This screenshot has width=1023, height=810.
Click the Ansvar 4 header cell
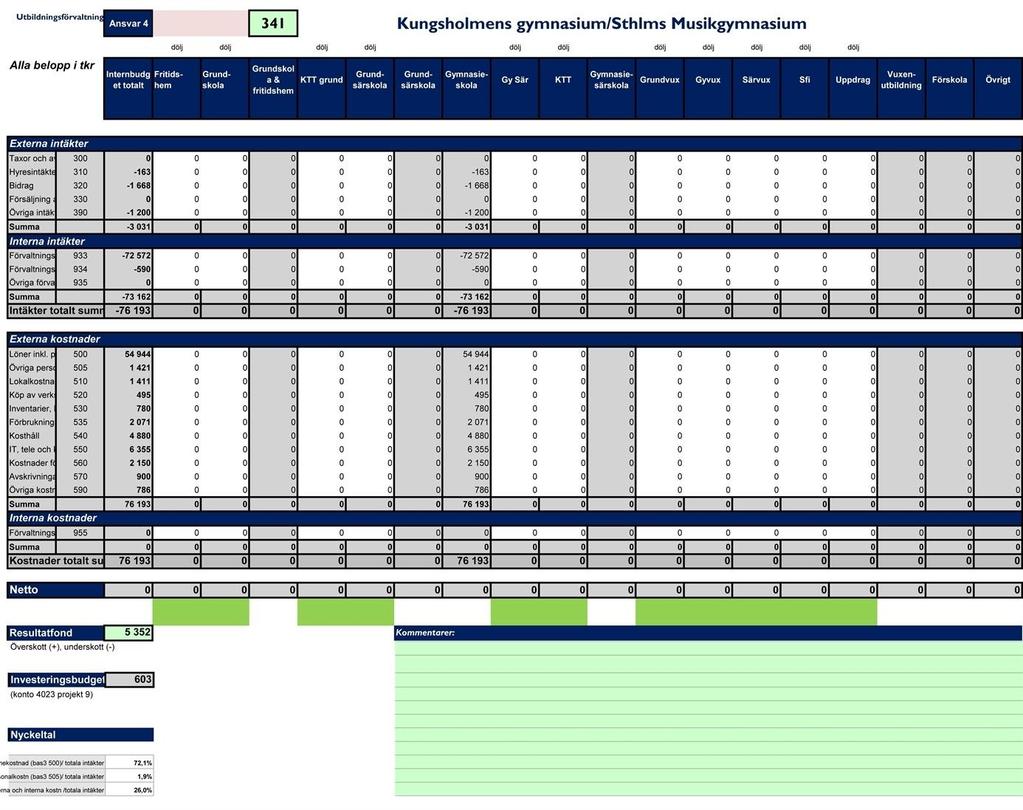click(x=128, y=23)
